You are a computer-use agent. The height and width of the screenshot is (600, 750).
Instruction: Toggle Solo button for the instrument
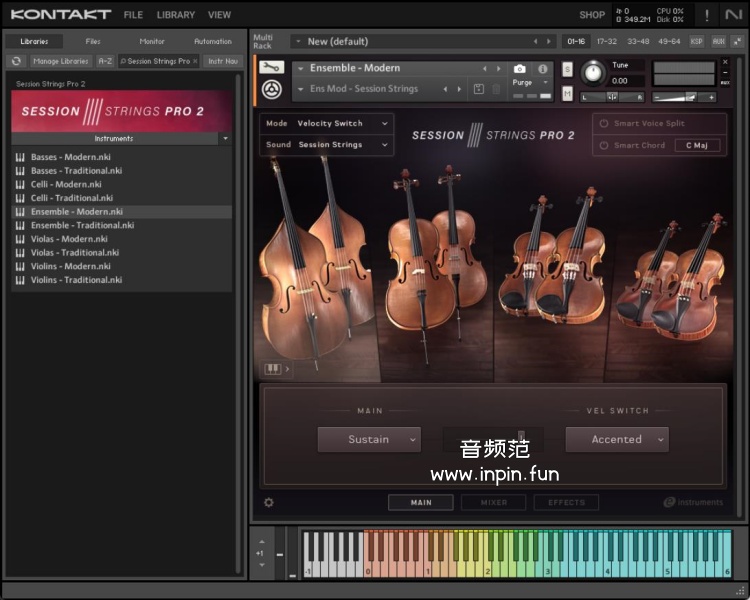pyautogui.click(x=567, y=69)
